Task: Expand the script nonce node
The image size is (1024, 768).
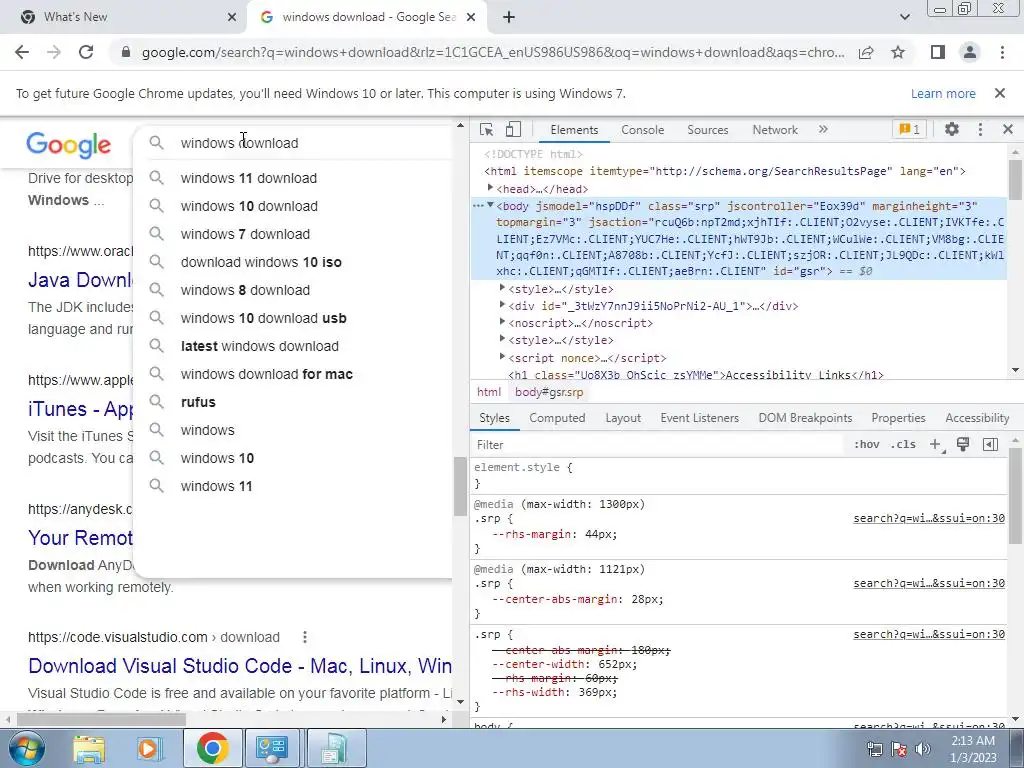Action: click(502, 357)
